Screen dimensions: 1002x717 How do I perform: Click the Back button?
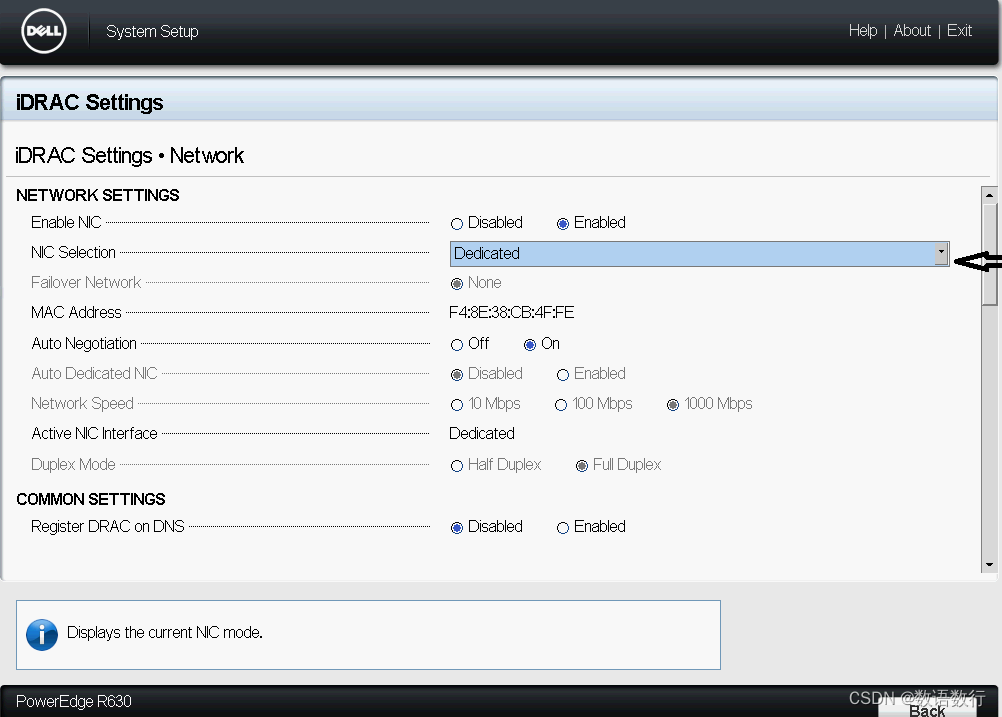927,709
